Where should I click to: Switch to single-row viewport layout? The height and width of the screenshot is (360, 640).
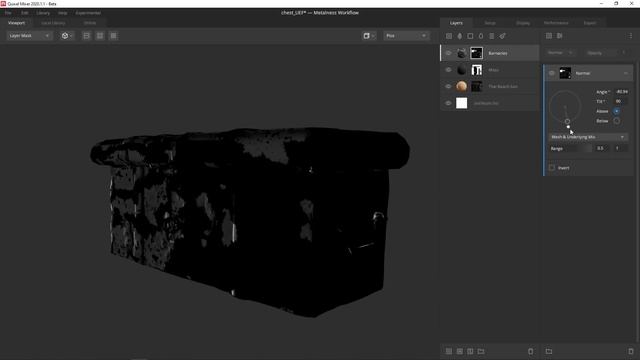87,36
